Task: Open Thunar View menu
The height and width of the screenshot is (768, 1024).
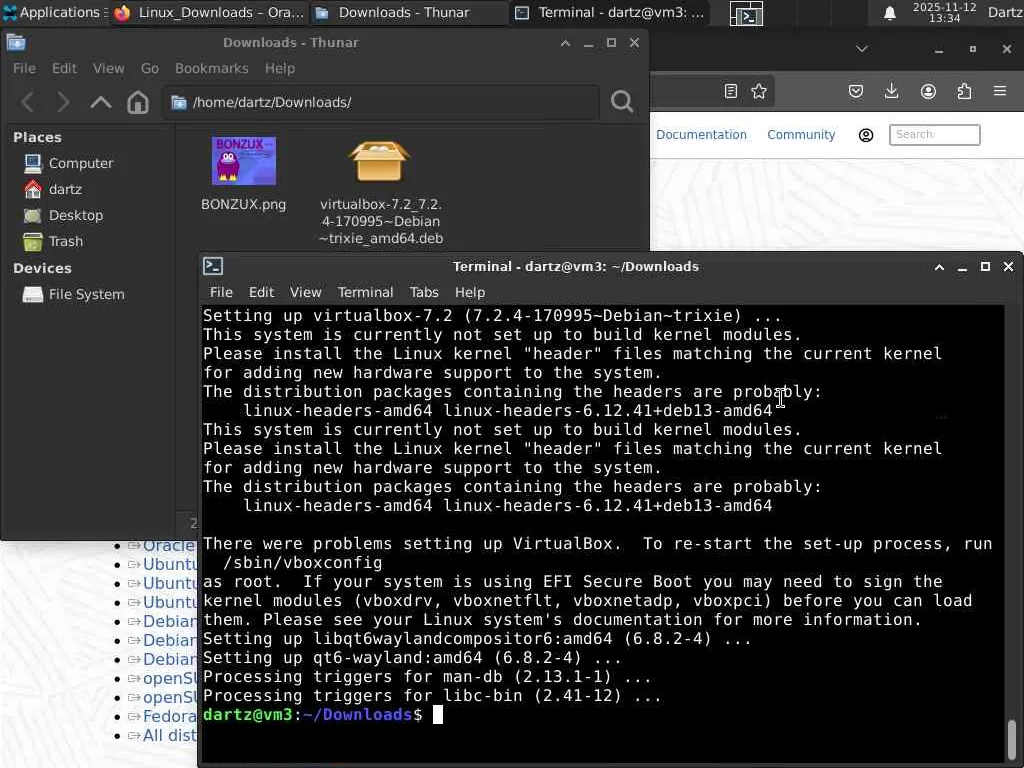Action: point(108,69)
